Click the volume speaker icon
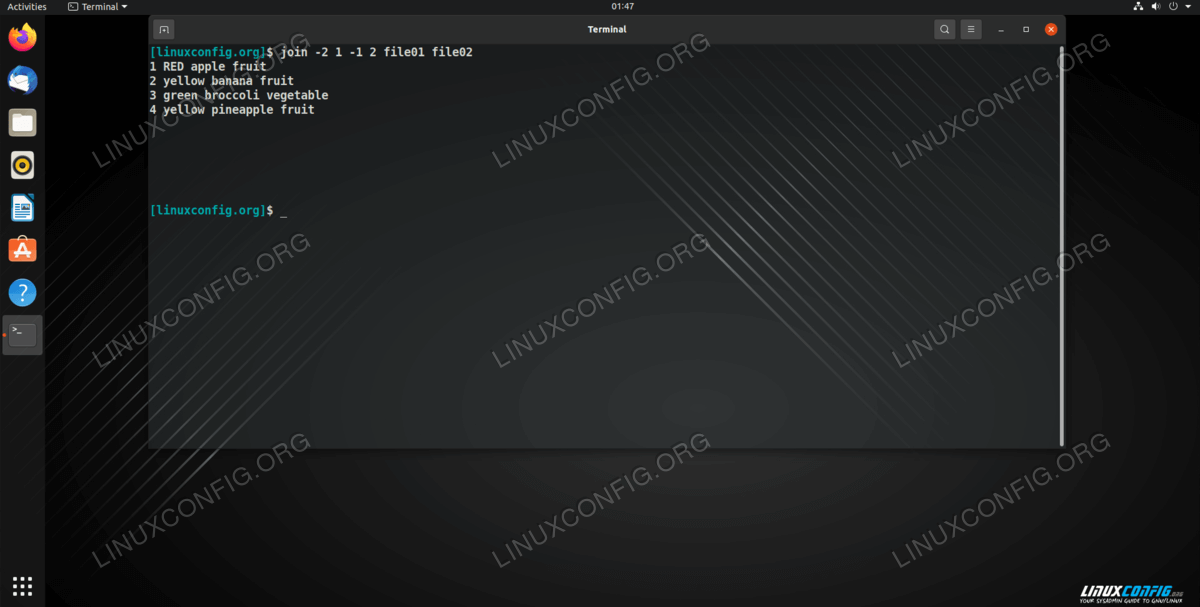Screen dimensions: 1200x607 click(x=1156, y=7)
